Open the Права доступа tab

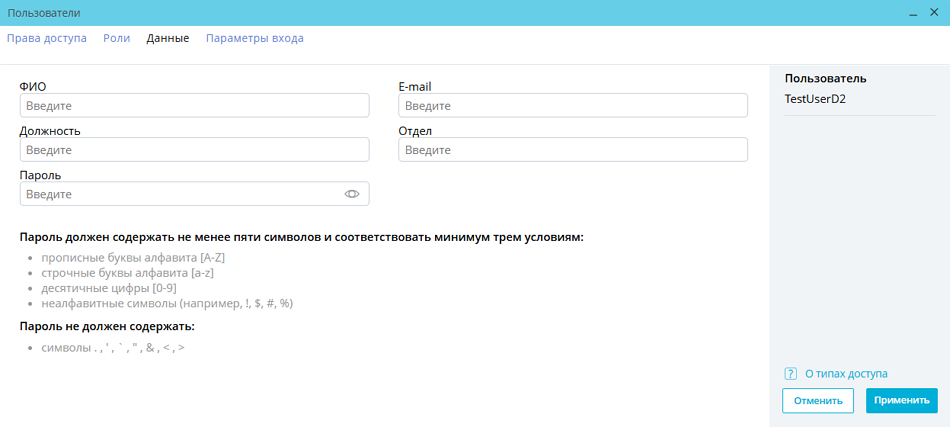47,38
